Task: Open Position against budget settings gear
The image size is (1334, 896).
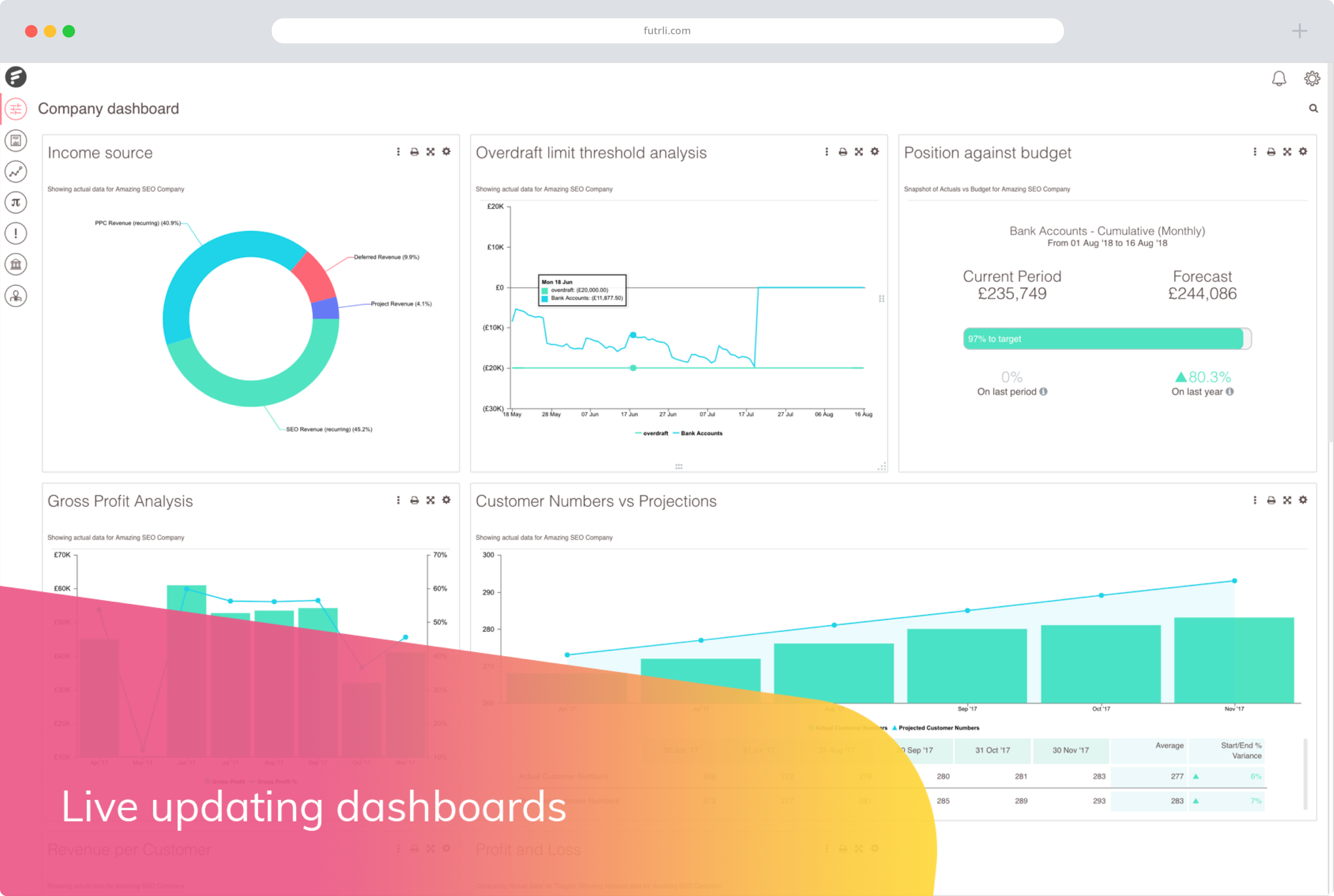Action: coord(1303,151)
